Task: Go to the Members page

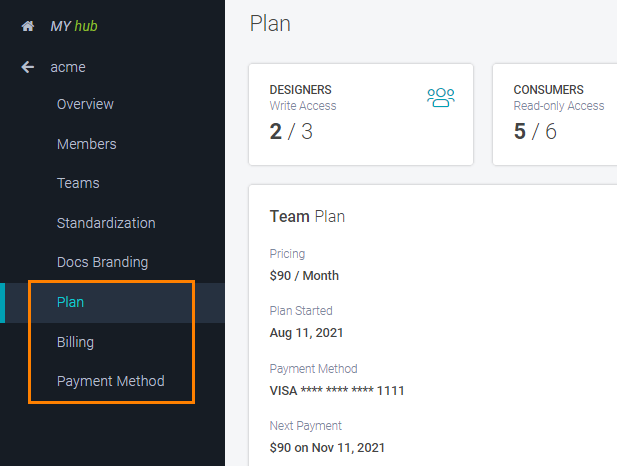Action: tap(86, 144)
